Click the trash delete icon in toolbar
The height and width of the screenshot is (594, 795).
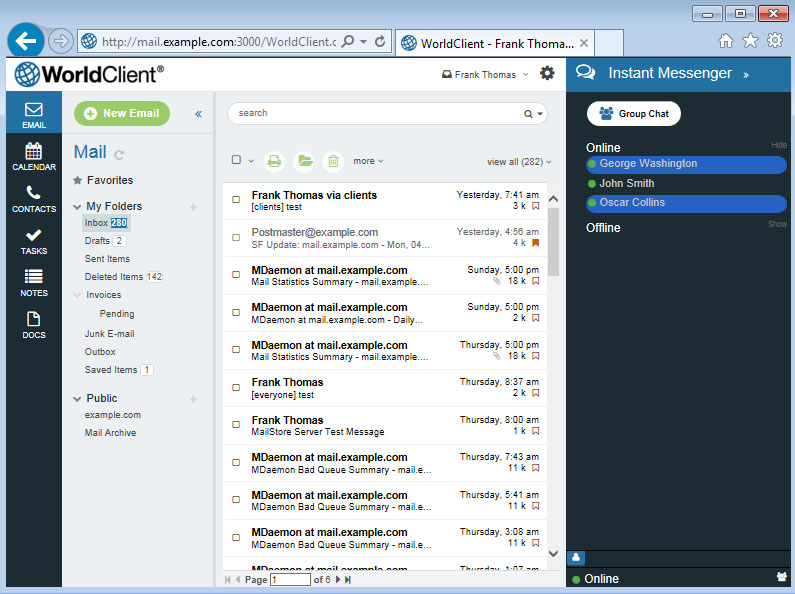click(333, 161)
